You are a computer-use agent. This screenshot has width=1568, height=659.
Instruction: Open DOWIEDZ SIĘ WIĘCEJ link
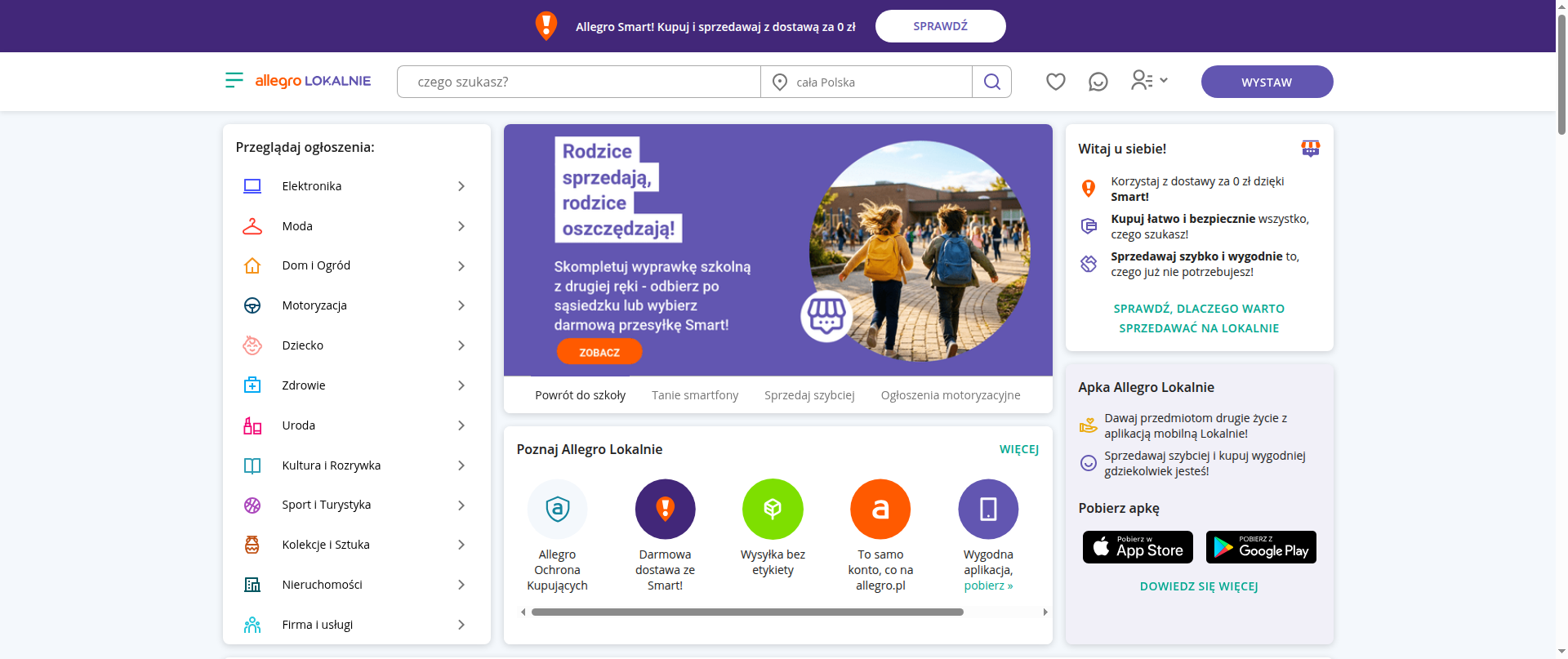point(1199,586)
